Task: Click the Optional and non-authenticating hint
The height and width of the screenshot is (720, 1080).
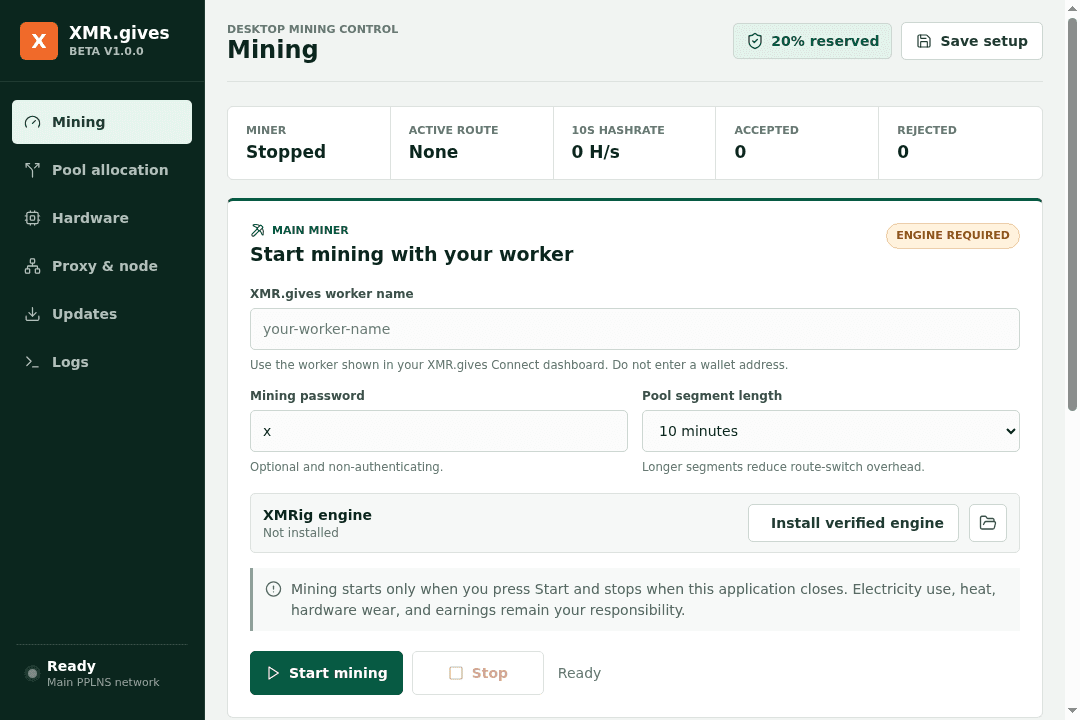Action: point(346,467)
